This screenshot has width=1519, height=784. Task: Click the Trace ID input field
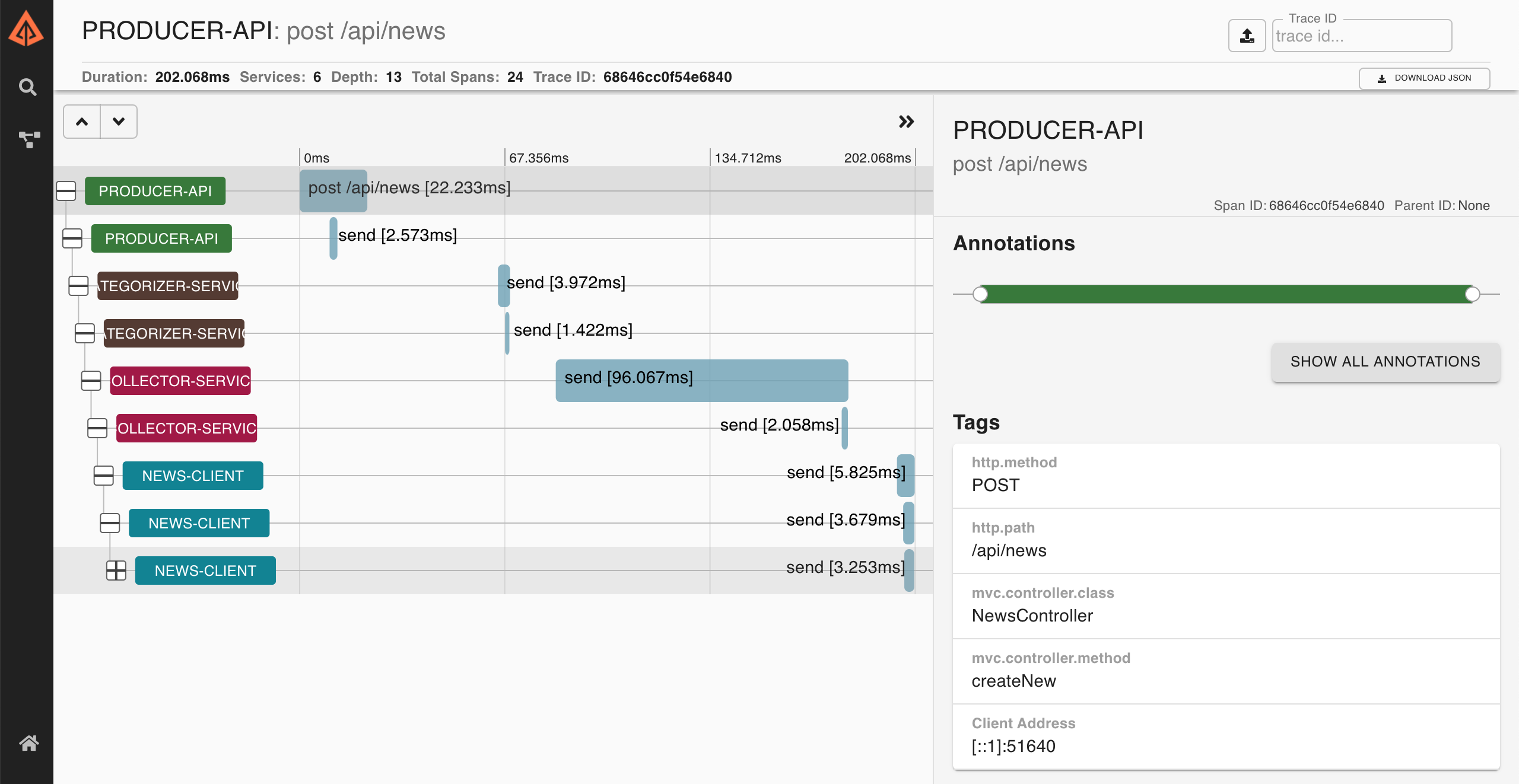[1361, 36]
